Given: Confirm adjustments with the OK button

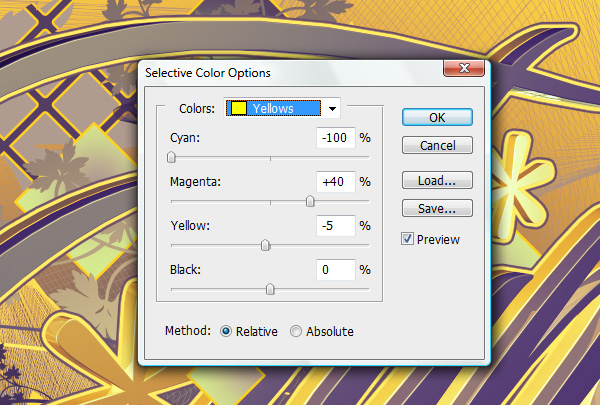Looking at the screenshot, I should pos(436,117).
